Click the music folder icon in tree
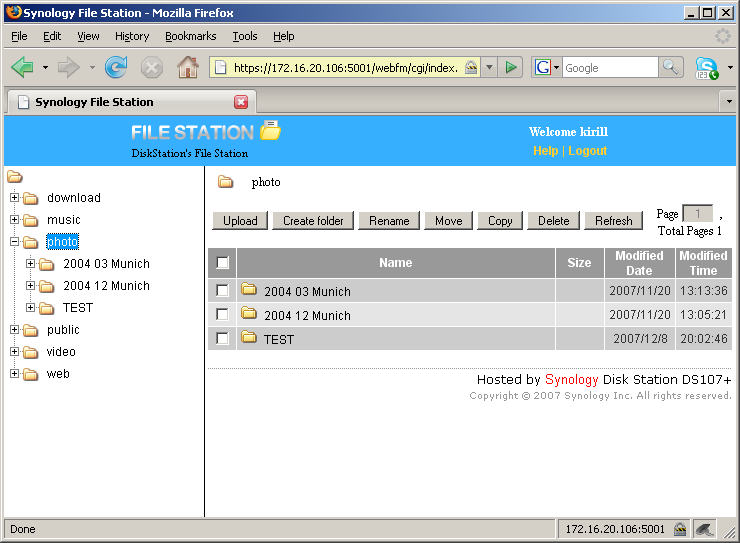 point(31,220)
